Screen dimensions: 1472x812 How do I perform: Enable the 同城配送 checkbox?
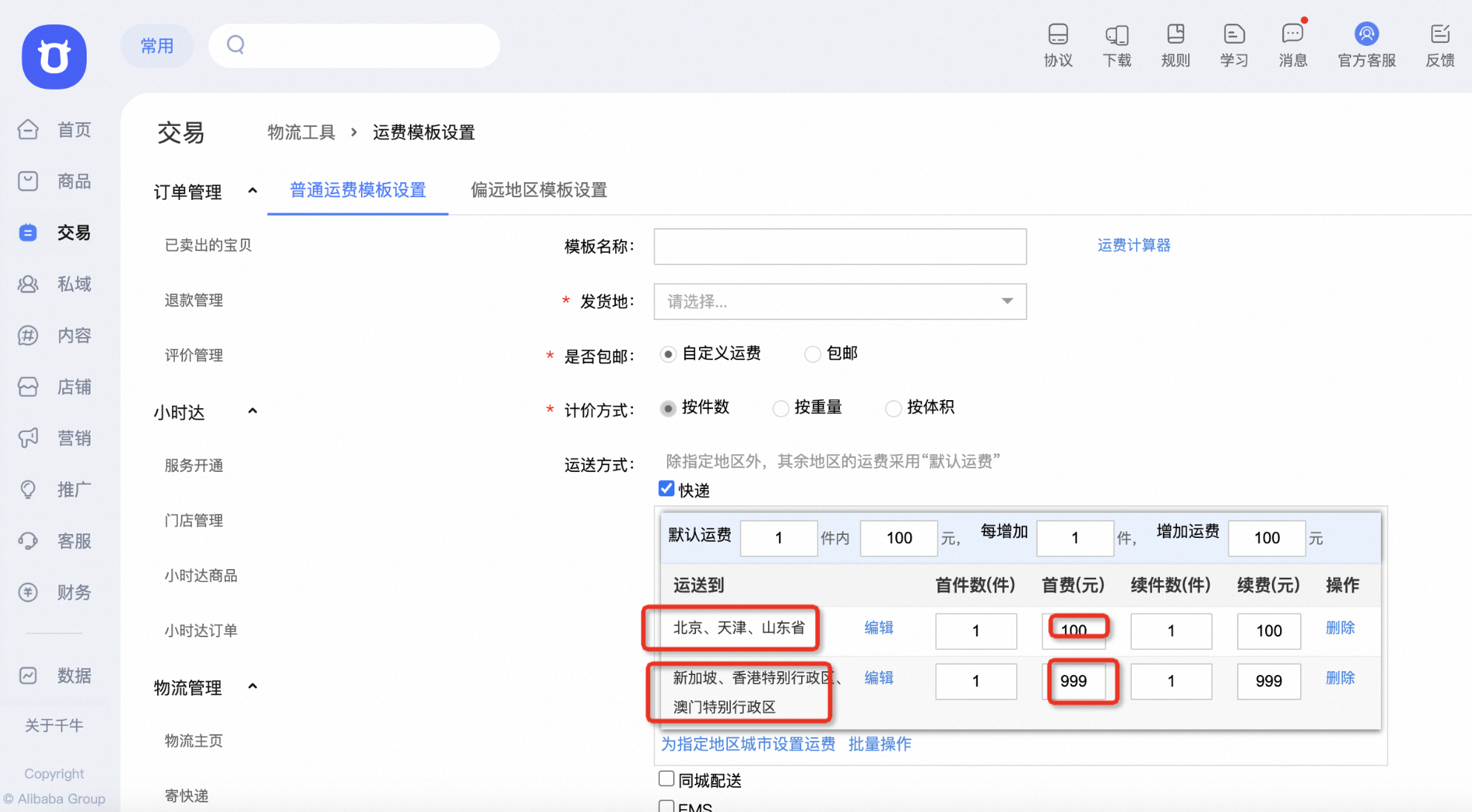point(666,779)
